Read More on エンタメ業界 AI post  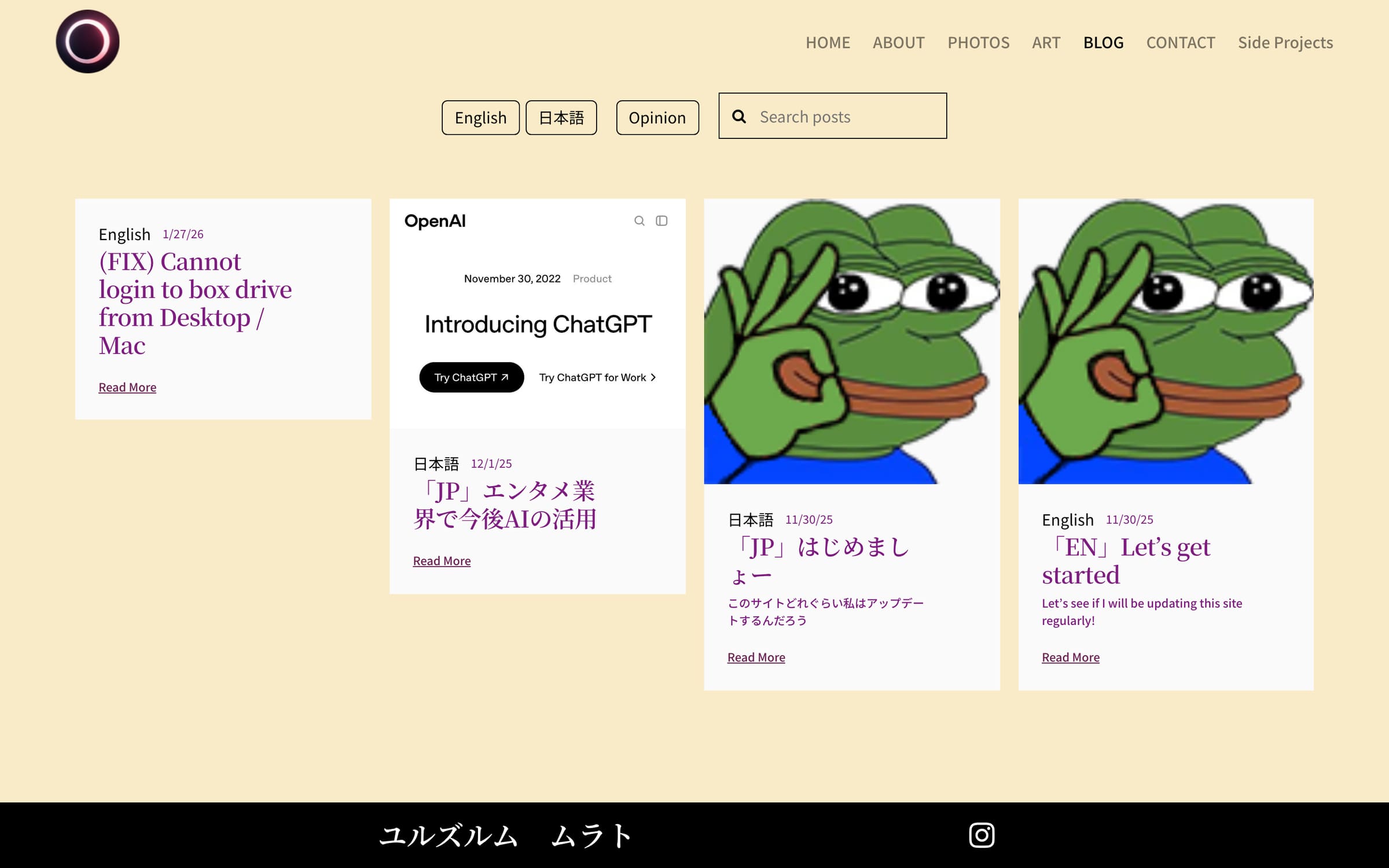[442, 561]
